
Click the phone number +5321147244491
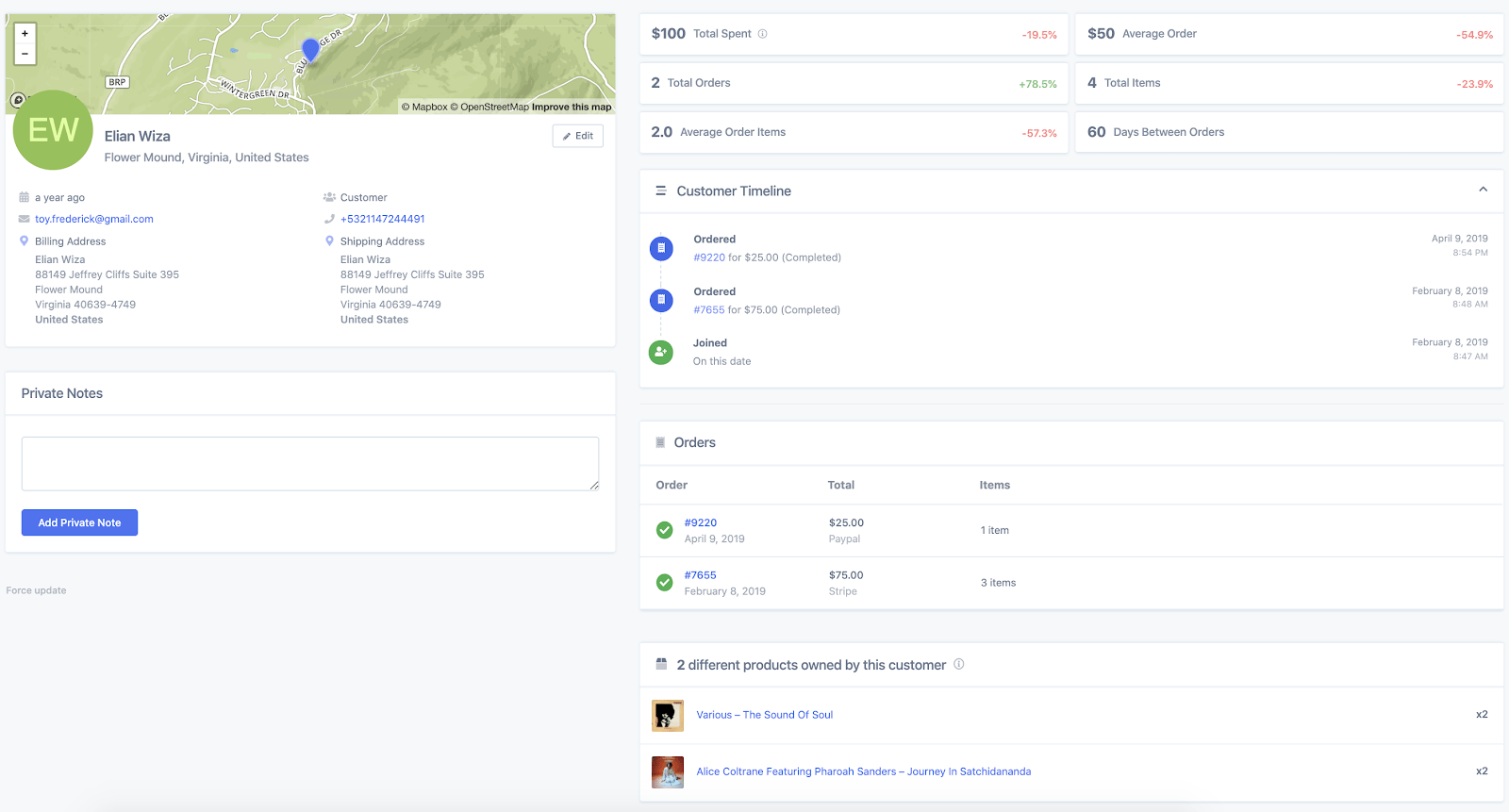pyautogui.click(x=382, y=219)
